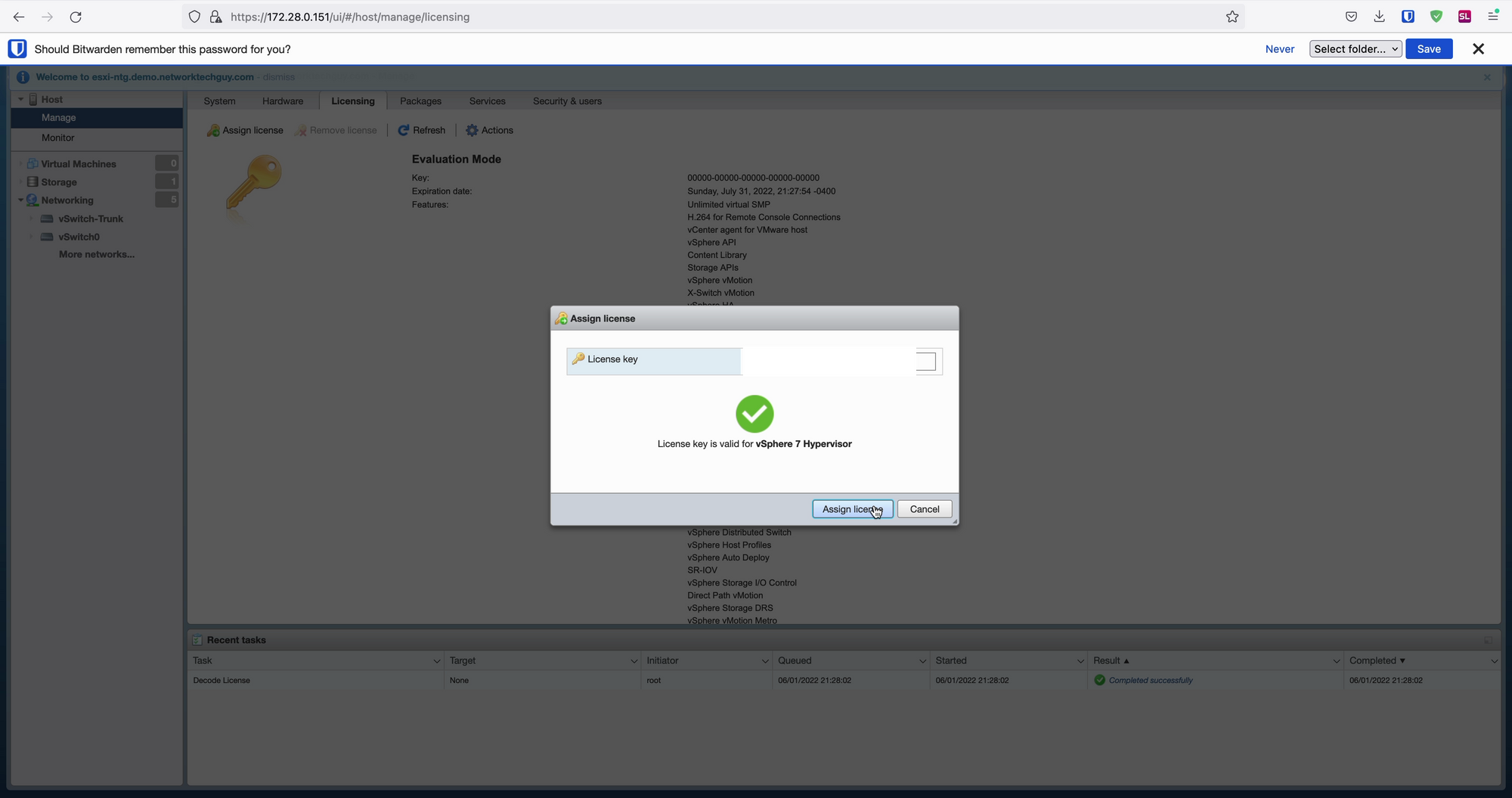The image size is (1512, 798).
Task: Open the downloads icon in browser toolbar
Action: click(1380, 17)
